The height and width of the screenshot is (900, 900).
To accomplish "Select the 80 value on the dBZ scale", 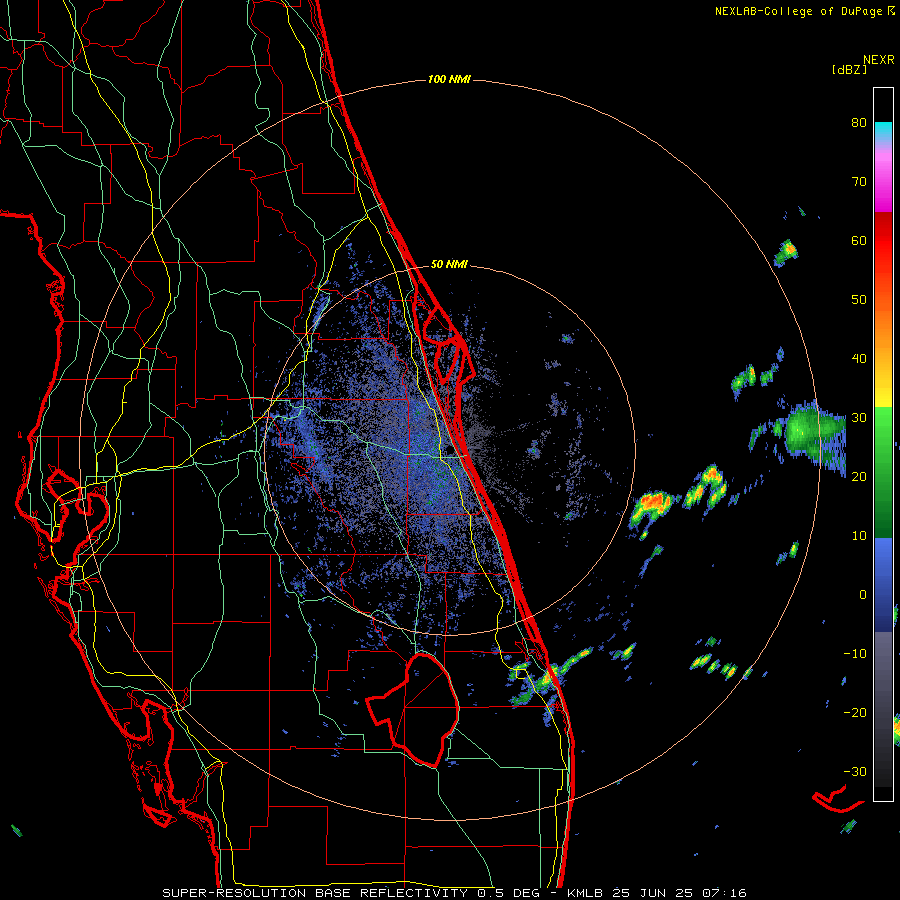I will (x=859, y=123).
